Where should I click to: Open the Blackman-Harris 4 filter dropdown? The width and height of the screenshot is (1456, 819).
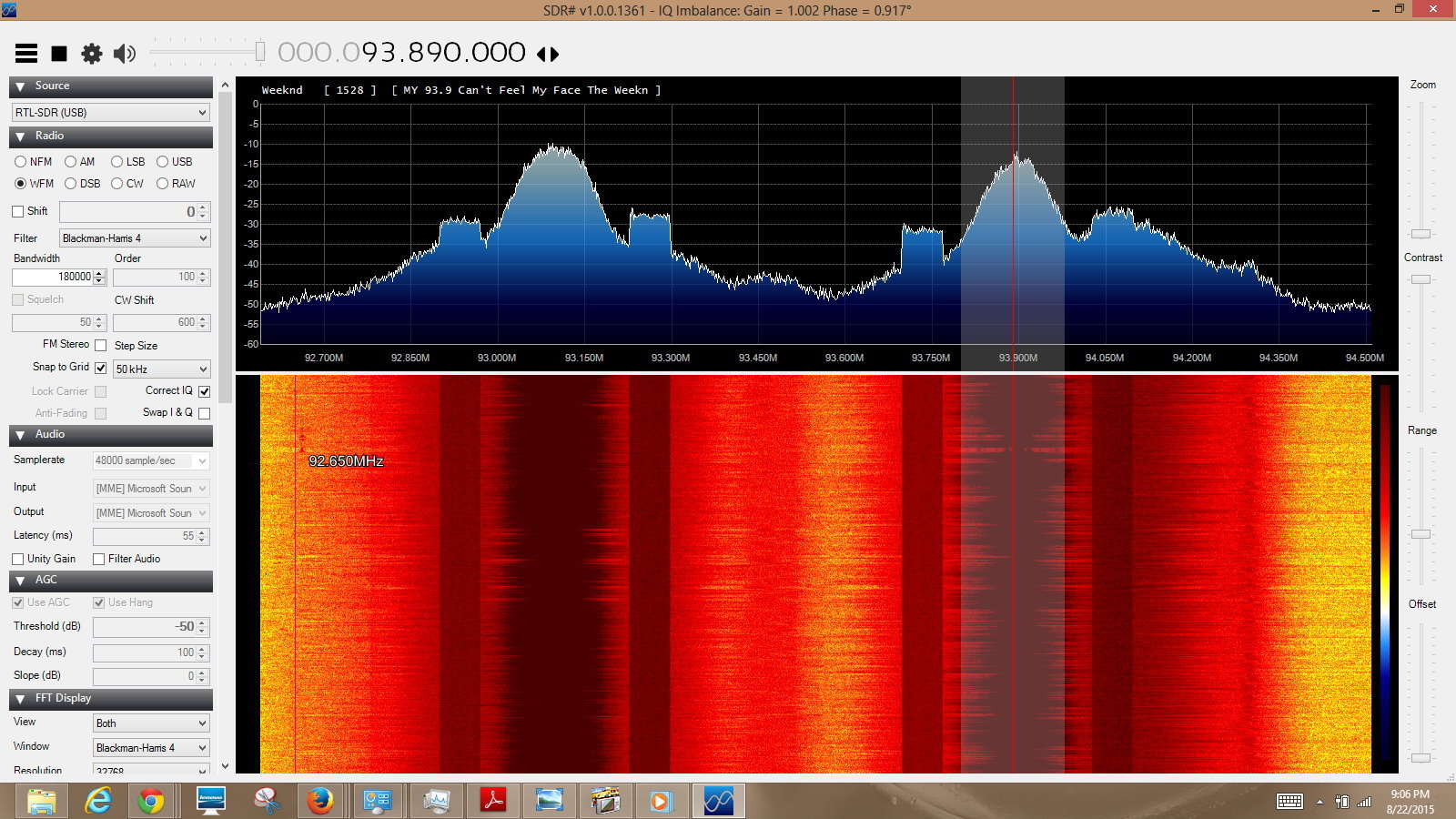pos(135,238)
